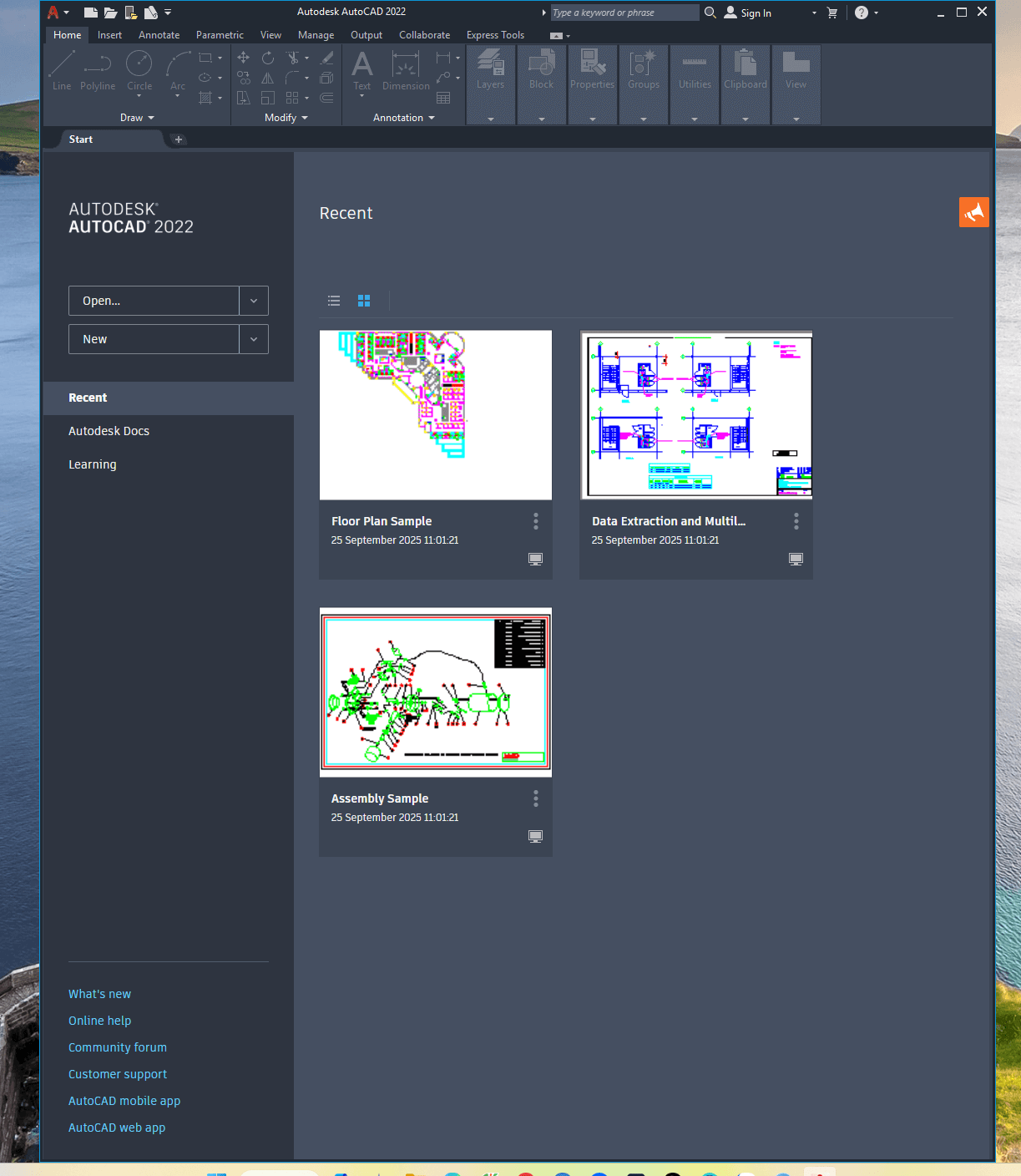Screen dimensions: 1021x1176
Task: Click the Polyline tool icon
Action: point(98,70)
